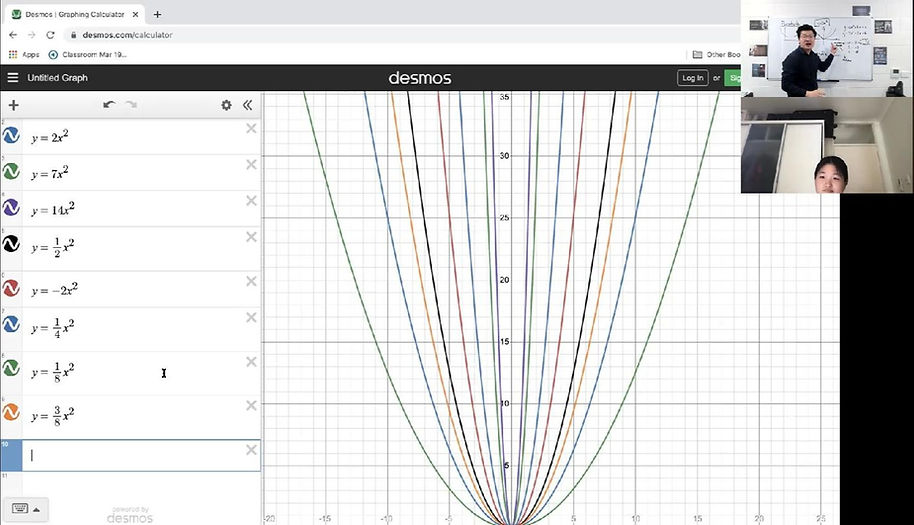Viewport: 914px width, 525px height.
Task: Edit the y = ½x² expression text
Action: [x=53, y=247]
